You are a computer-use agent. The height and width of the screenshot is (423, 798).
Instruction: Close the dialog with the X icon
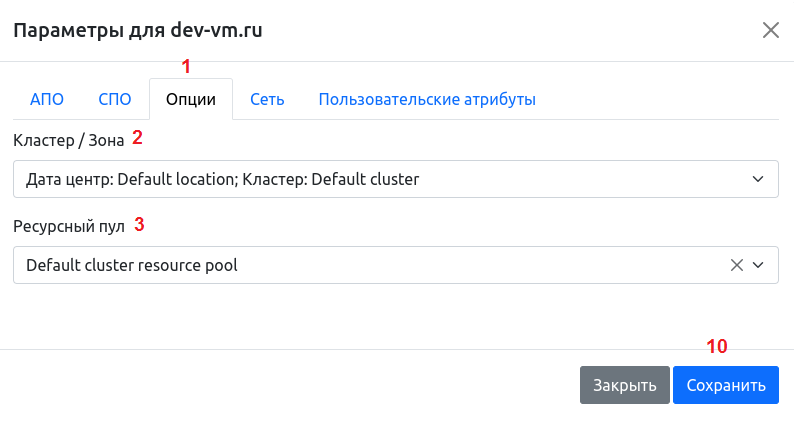(770, 30)
